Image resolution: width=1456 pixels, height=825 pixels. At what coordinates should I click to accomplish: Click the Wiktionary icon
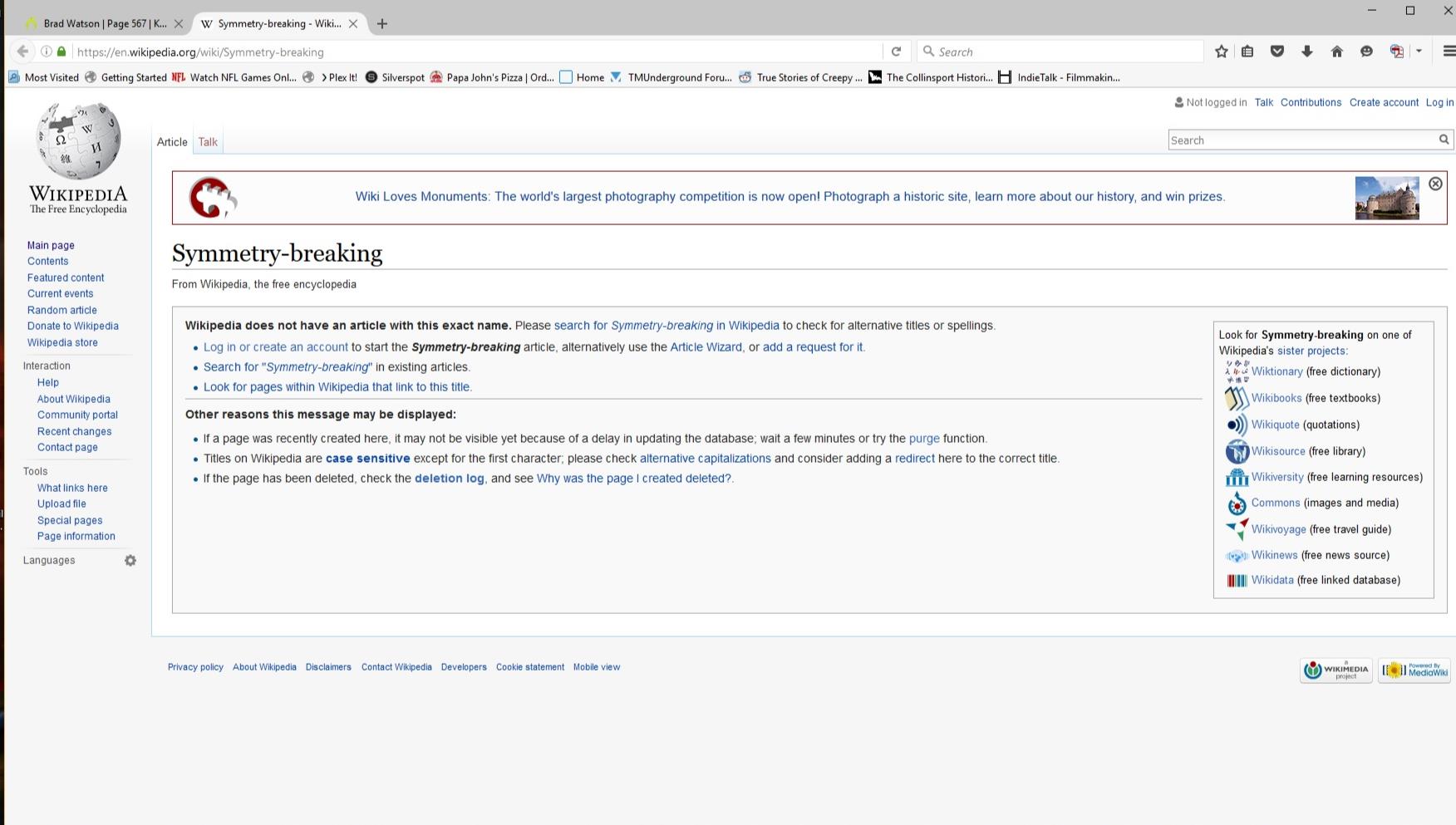click(x=1237, y=371)
